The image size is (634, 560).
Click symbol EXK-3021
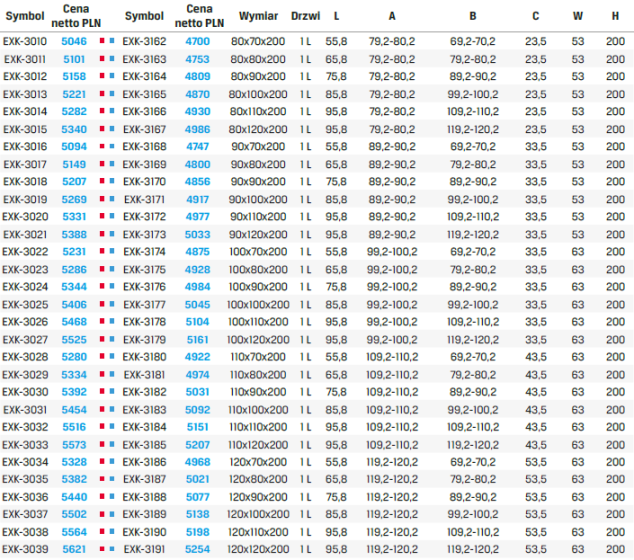25,235
